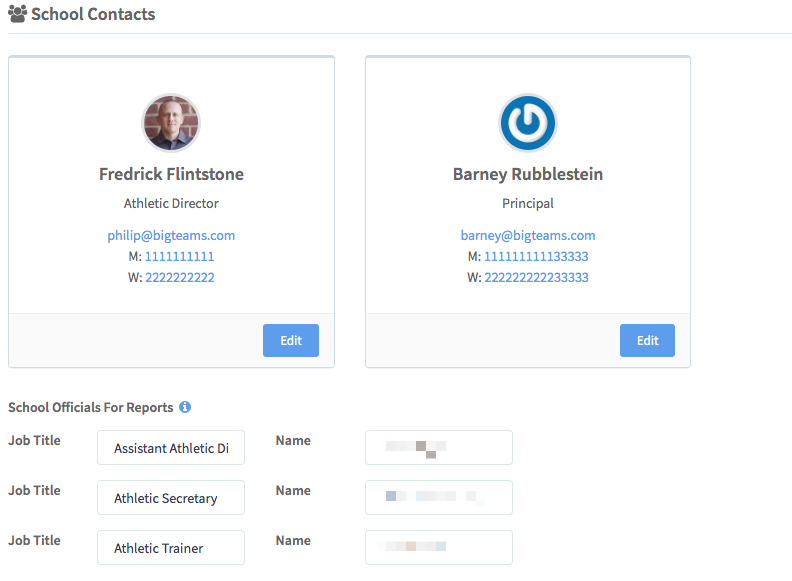This screenshot has height=581, width=792.
Task: Click the Name field beside Assistant Athletic Director
Action: (x=438, y=448)
